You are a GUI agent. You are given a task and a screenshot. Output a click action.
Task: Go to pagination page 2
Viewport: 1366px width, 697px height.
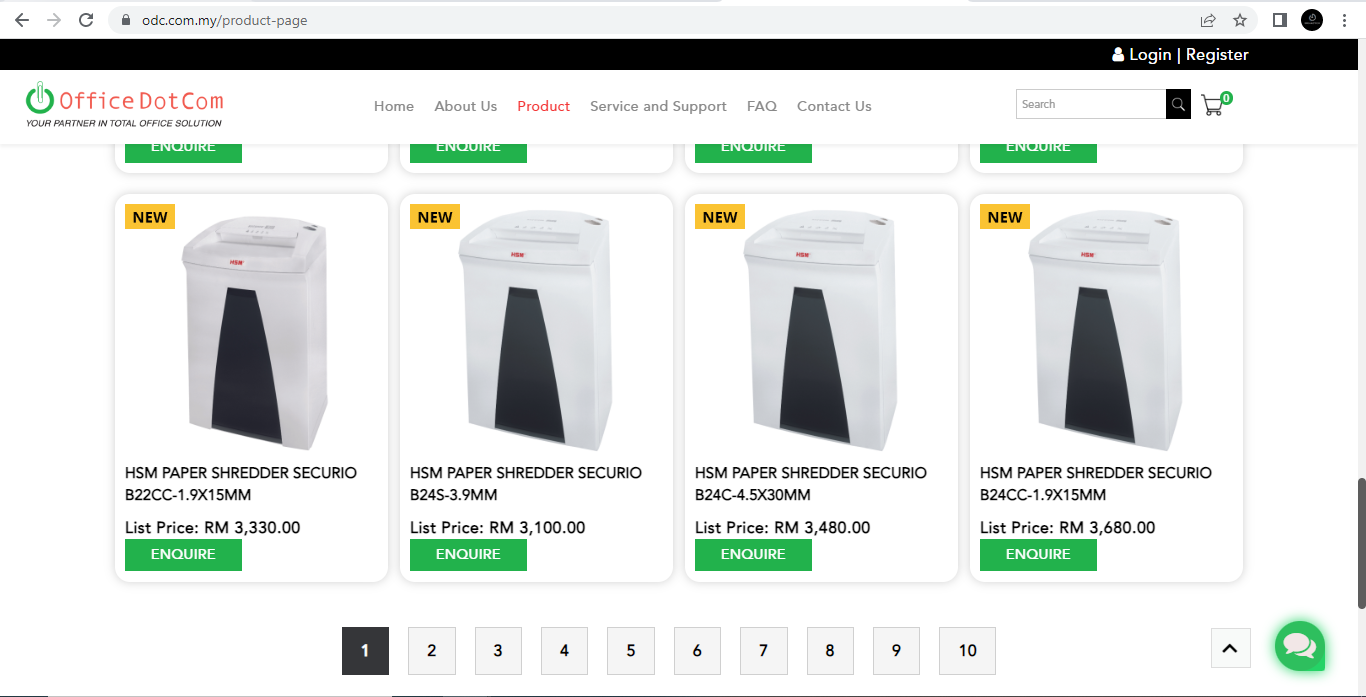431,651
